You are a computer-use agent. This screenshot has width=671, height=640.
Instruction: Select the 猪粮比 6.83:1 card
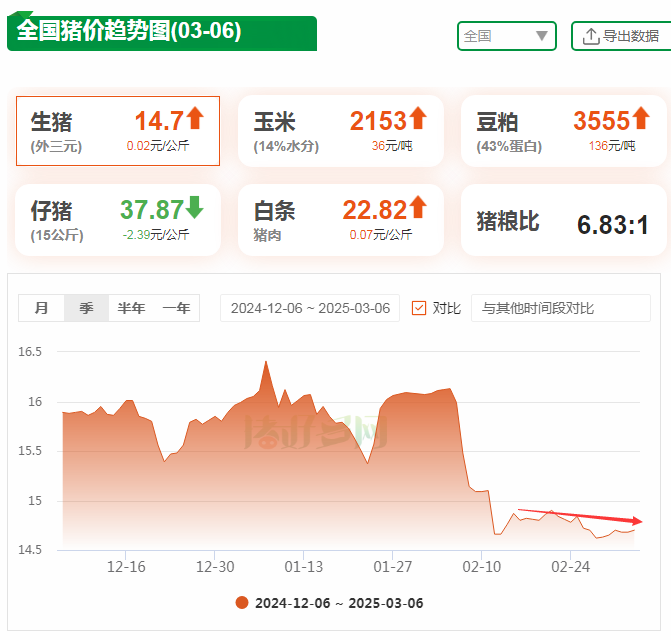pyautogui.click(x=564, y=220)
